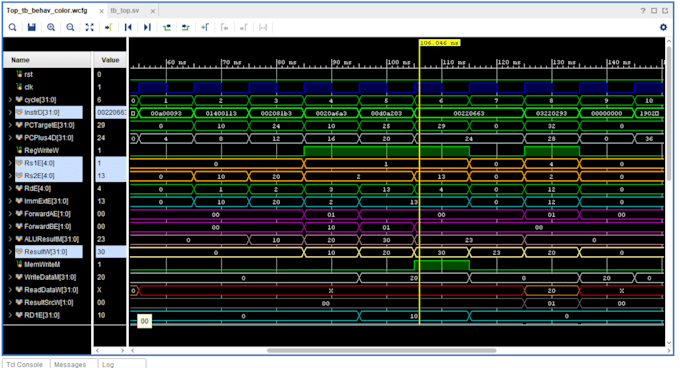Expand the cycle[31:0] signal bus
Image resolution: width=680 pixels, height=368 pixels.
tap(10, 100)
